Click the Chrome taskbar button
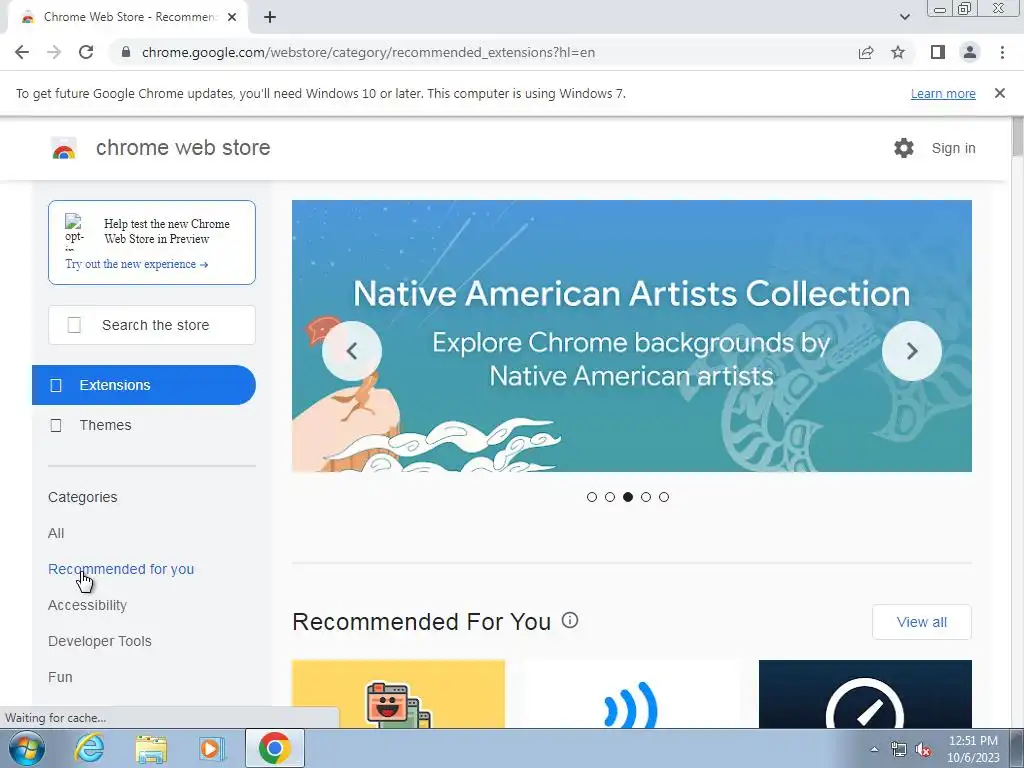This screenshot has width=1024, height=768. (x=275, y=748)
